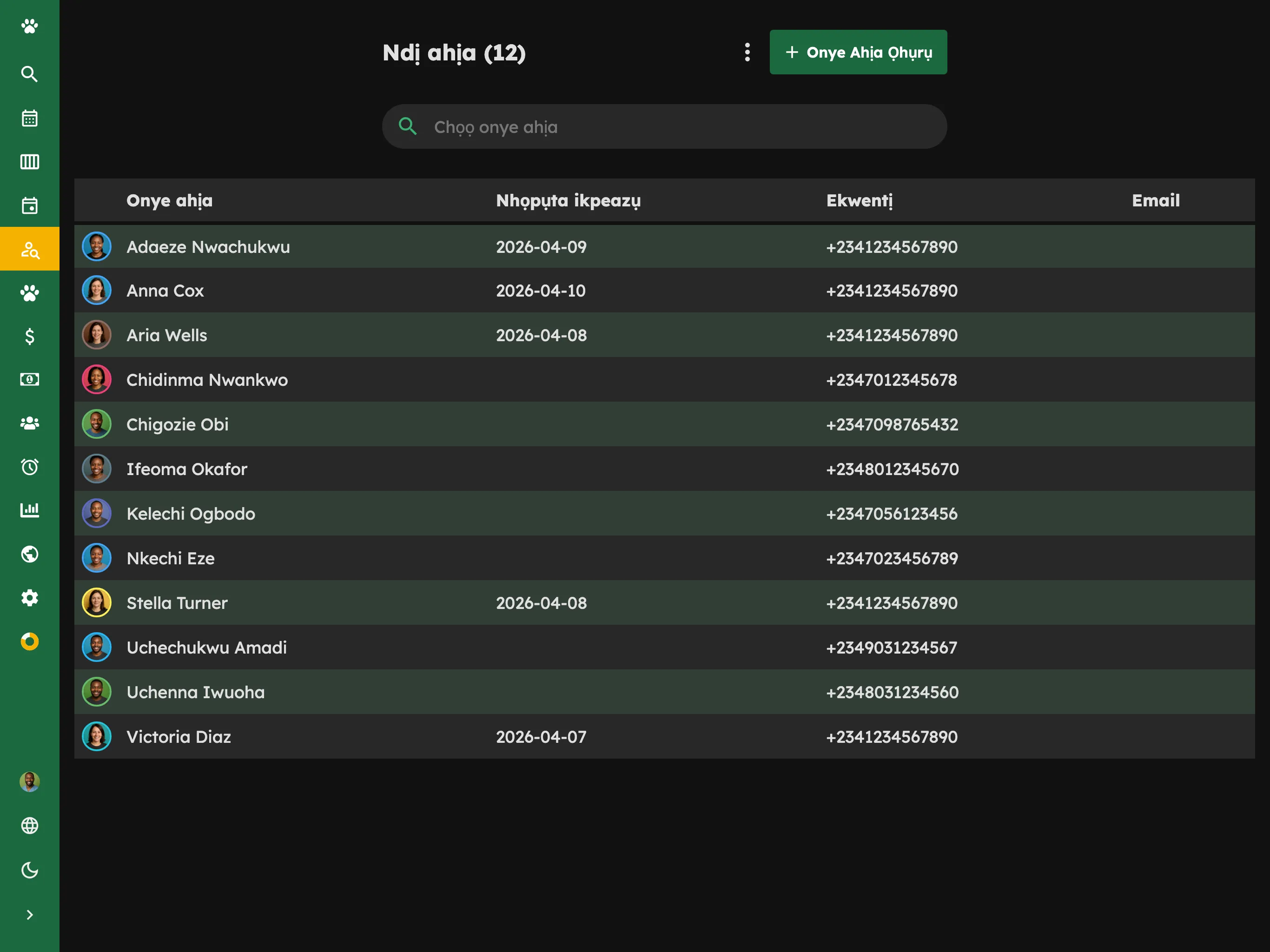Open Victoria Diaz client row
The height and width of the screenshot is (952, 1270).
pyautogui.click(x=664, y=737)
